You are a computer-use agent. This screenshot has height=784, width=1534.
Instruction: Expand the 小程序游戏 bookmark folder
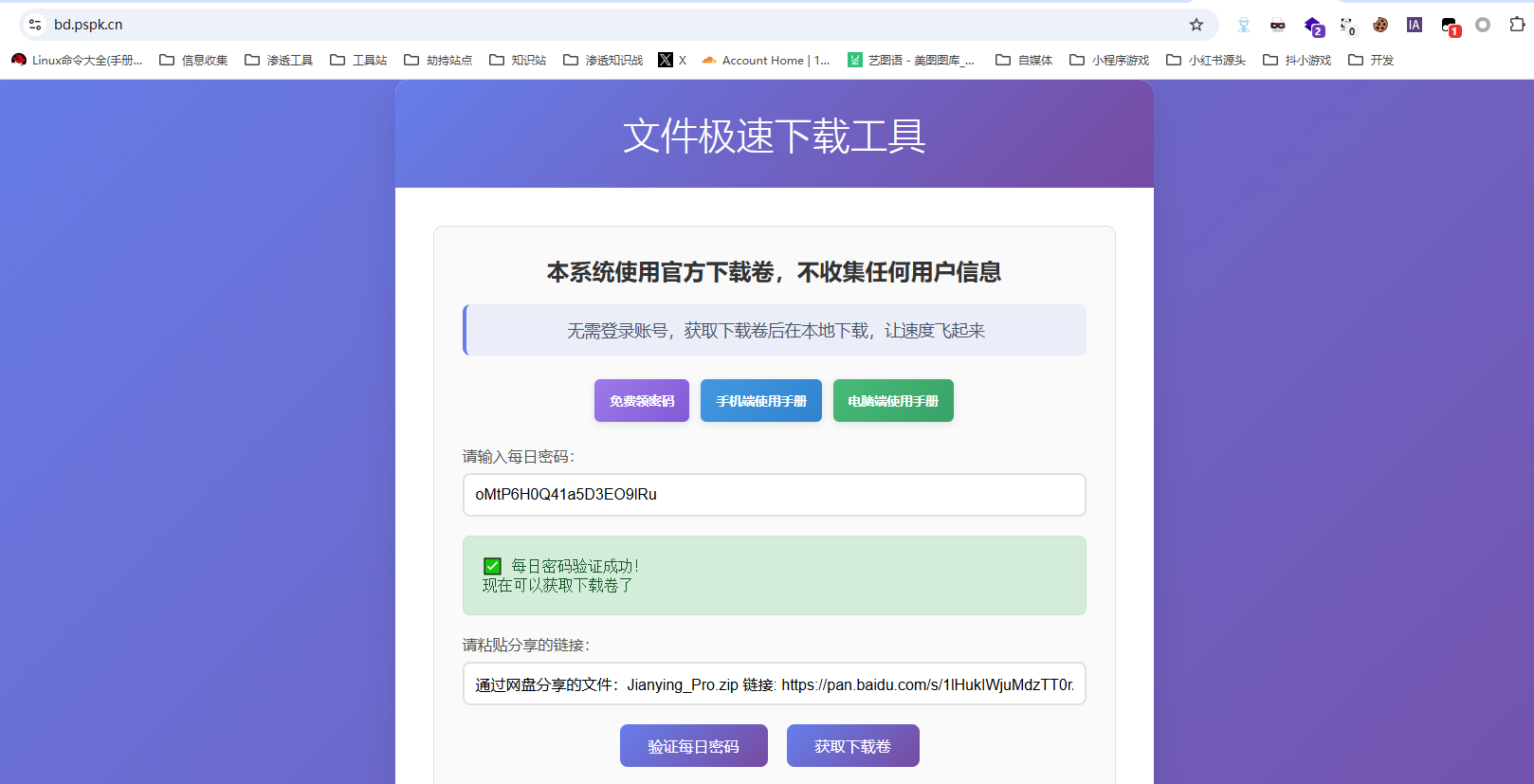(x=1109, y=60)
